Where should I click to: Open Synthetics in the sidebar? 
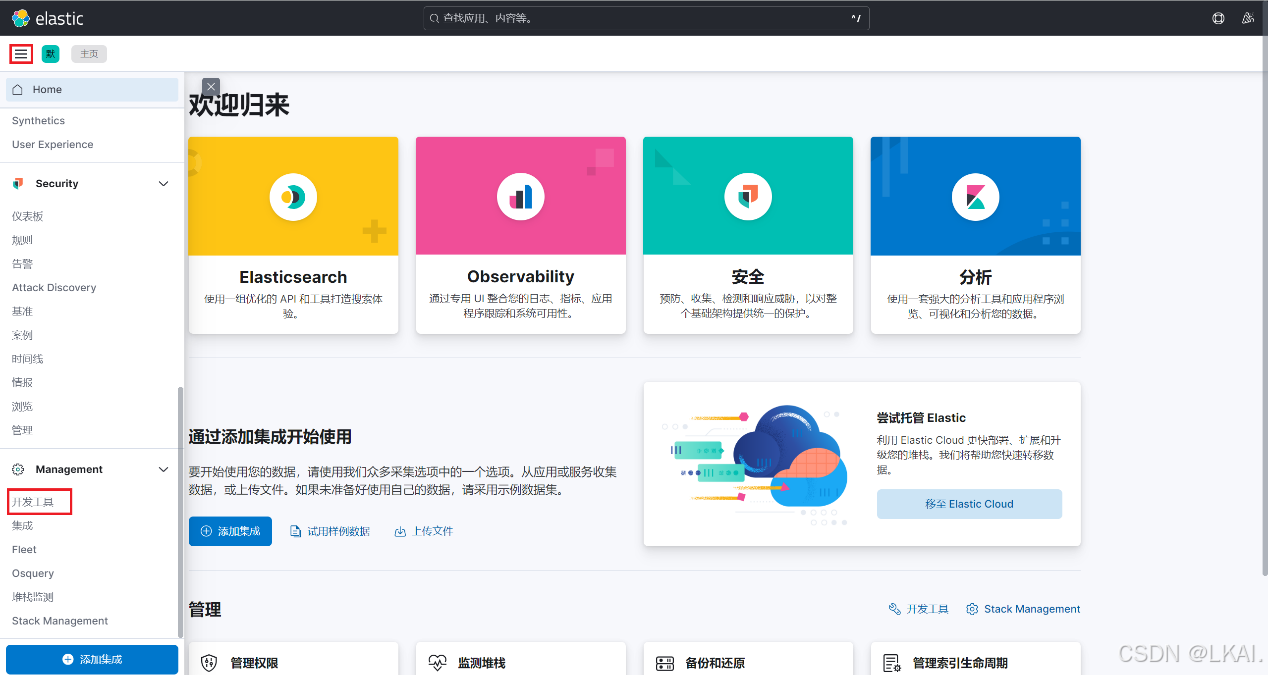[38, 121]
